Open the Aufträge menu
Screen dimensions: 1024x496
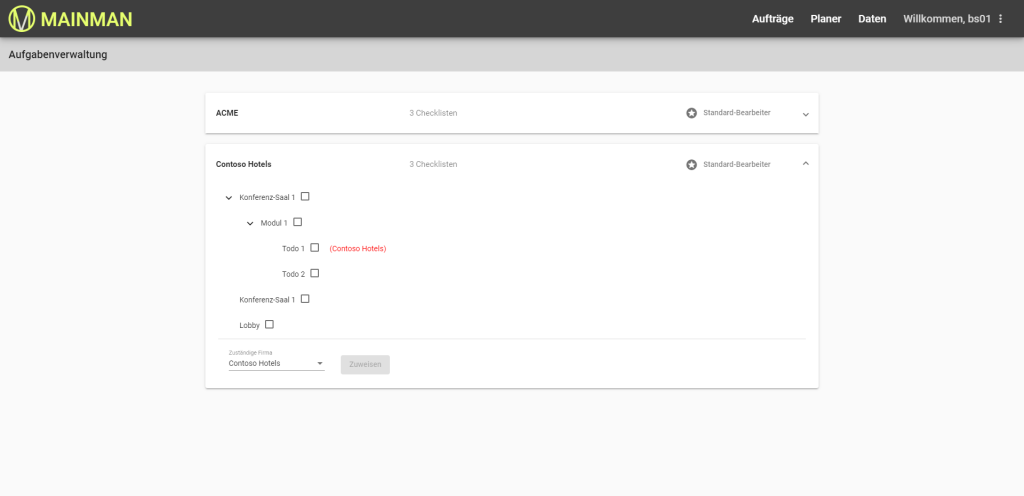pyautogui.click(x=773, y=19)
